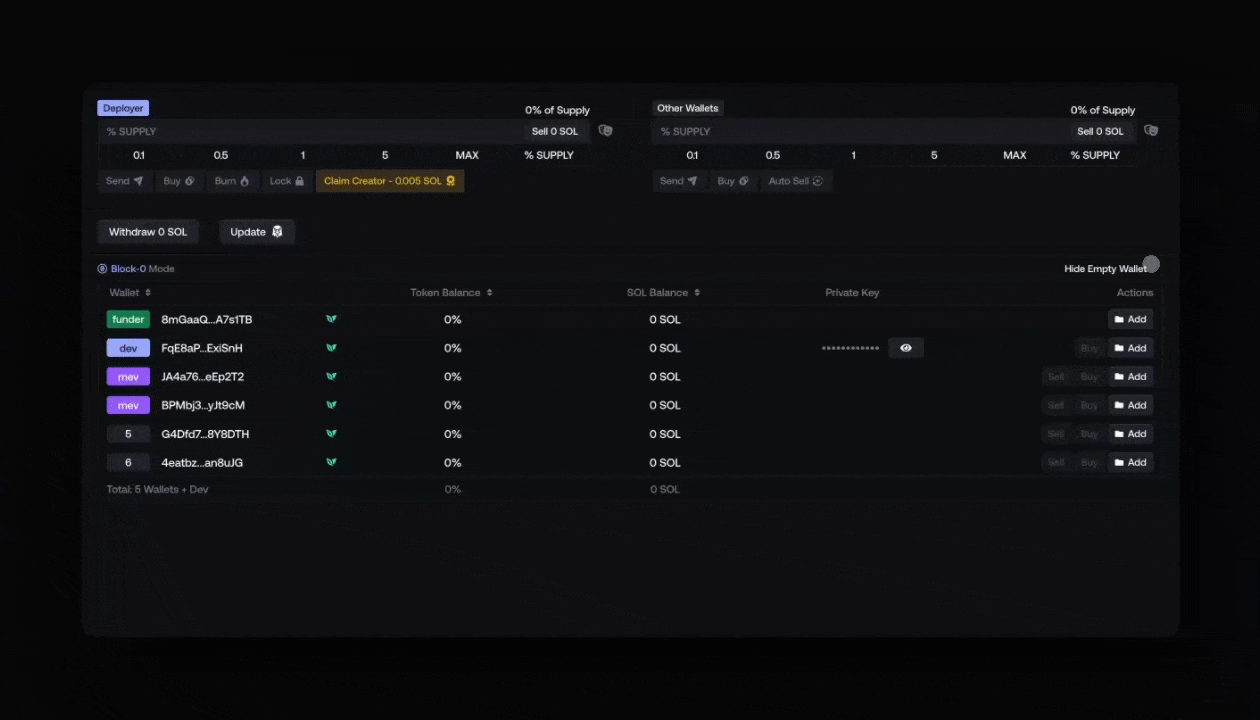Toggle the Hide Empty Wallet switch
Viewport: 1260px width, 720px height.
coord(1150,265)
